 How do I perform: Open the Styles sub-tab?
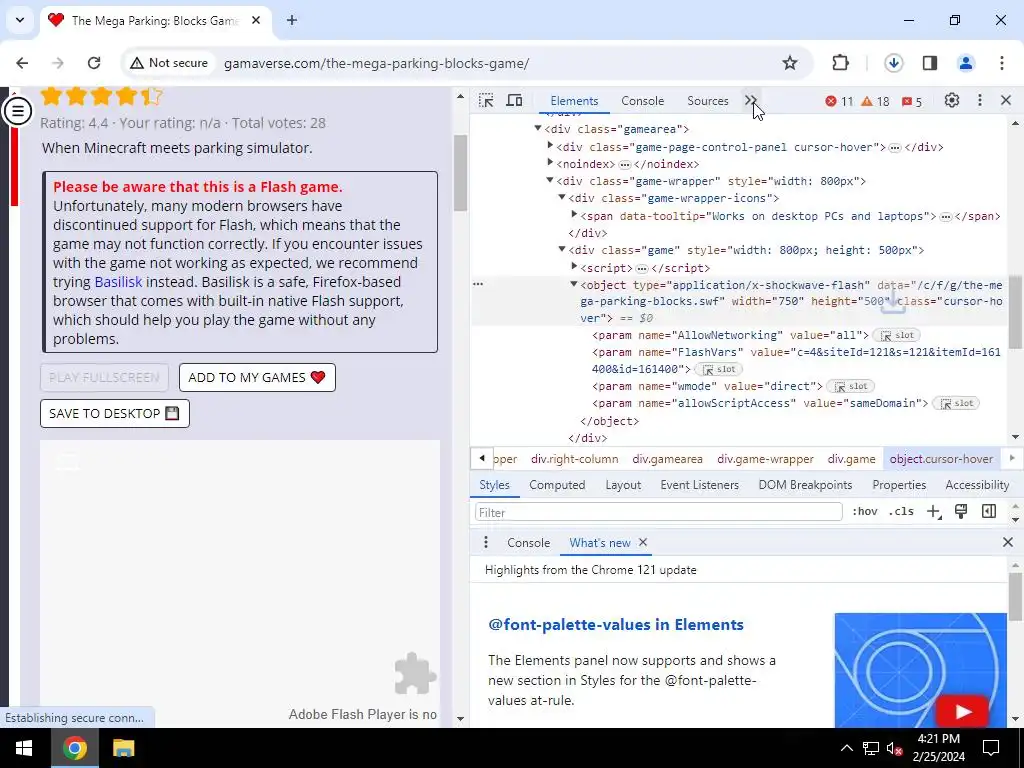pyautogui.click(x=494, y=485)
